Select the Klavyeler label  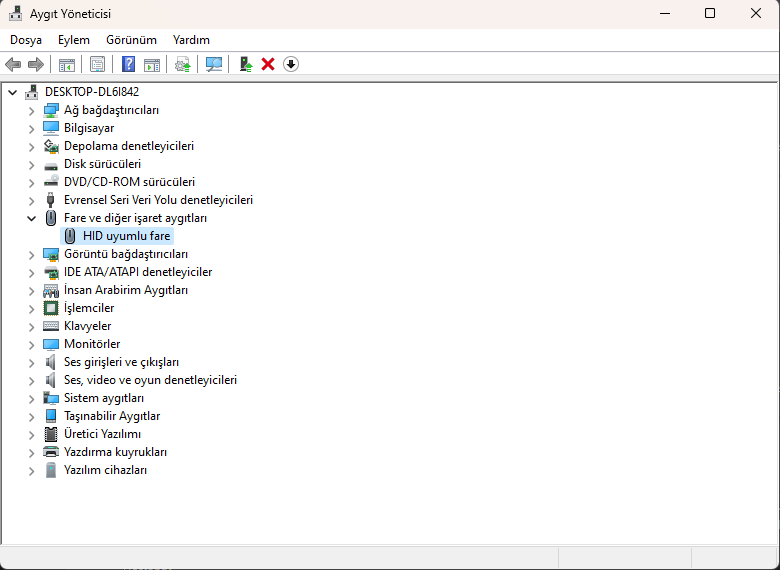click(88, 326)
